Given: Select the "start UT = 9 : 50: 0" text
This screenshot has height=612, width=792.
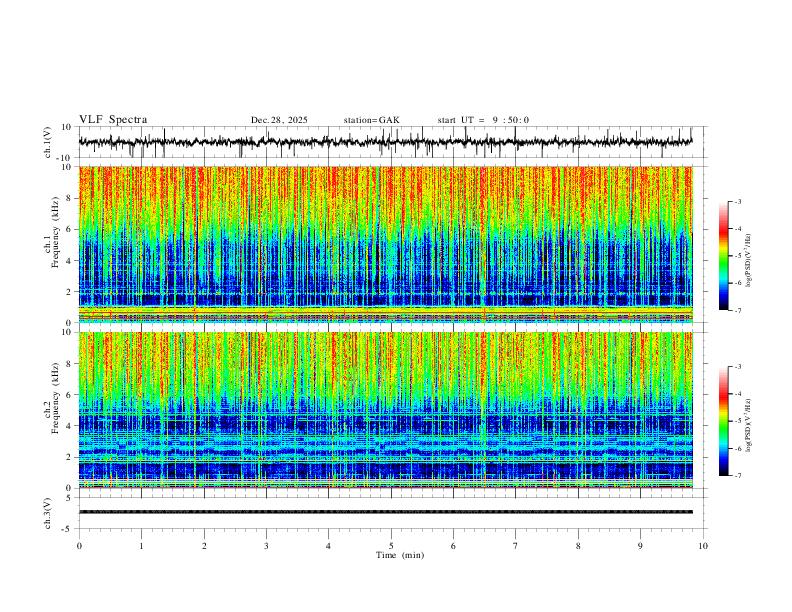Looking at the screenshot, I should (483, 120).
